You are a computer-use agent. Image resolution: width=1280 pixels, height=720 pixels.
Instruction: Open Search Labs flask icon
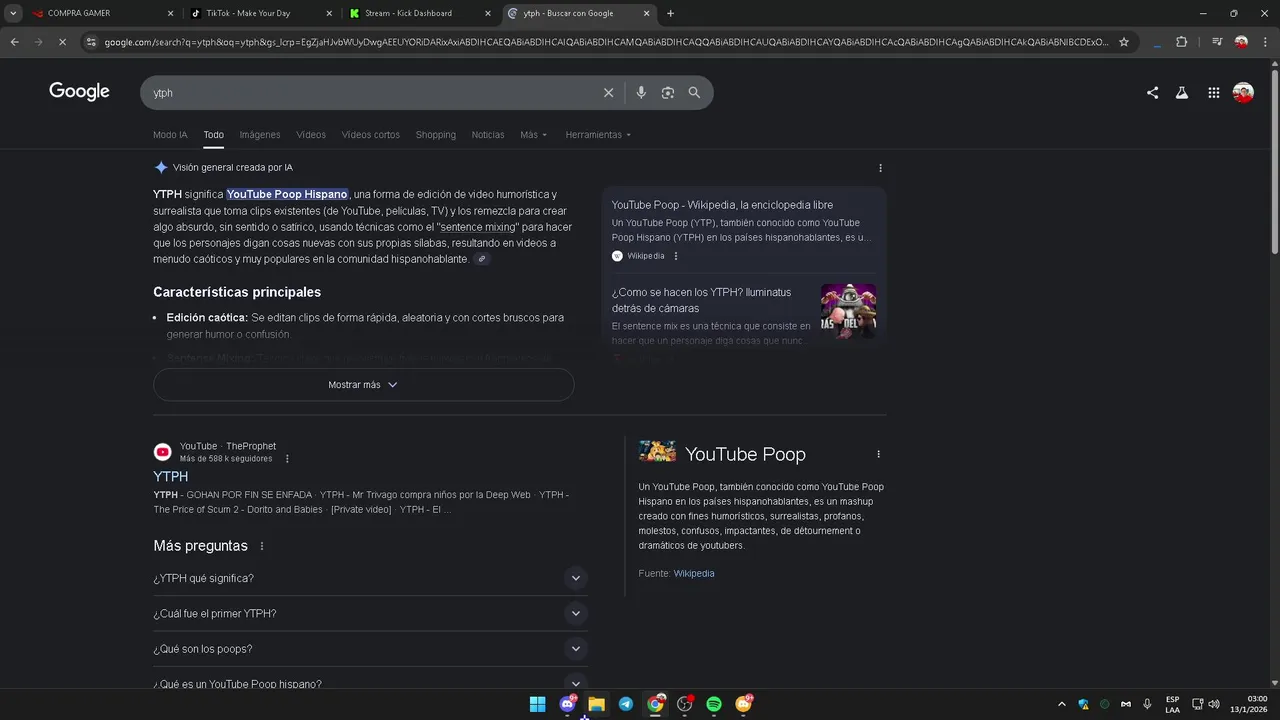coord(1182,93)
